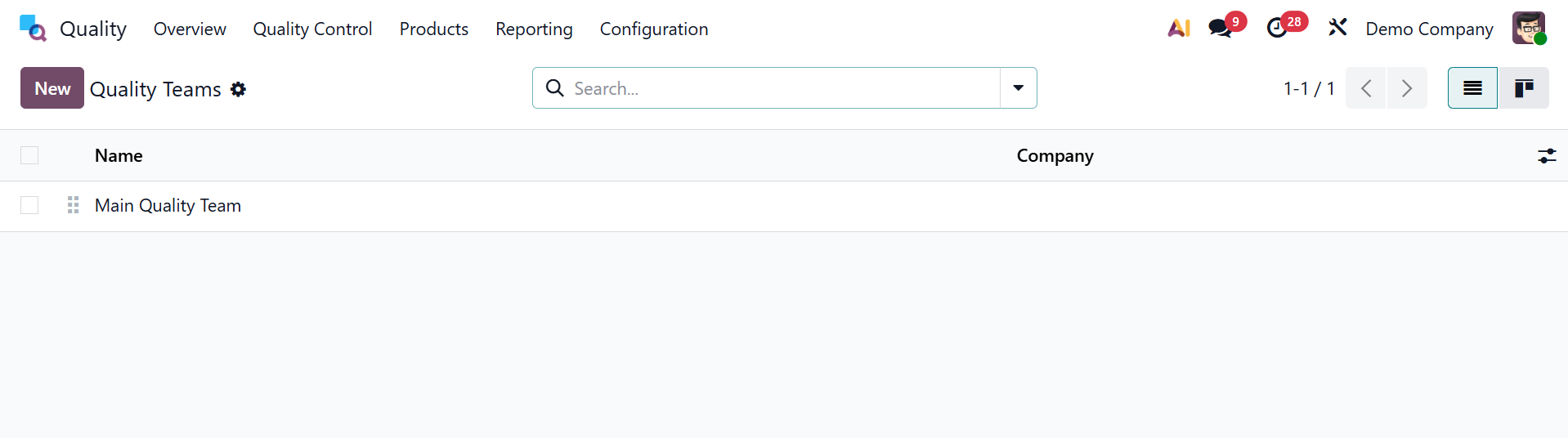The image size is (1568, 438).
Task: Expand the search filters dropdown arrow
Action: click(x=1018, y=88)
